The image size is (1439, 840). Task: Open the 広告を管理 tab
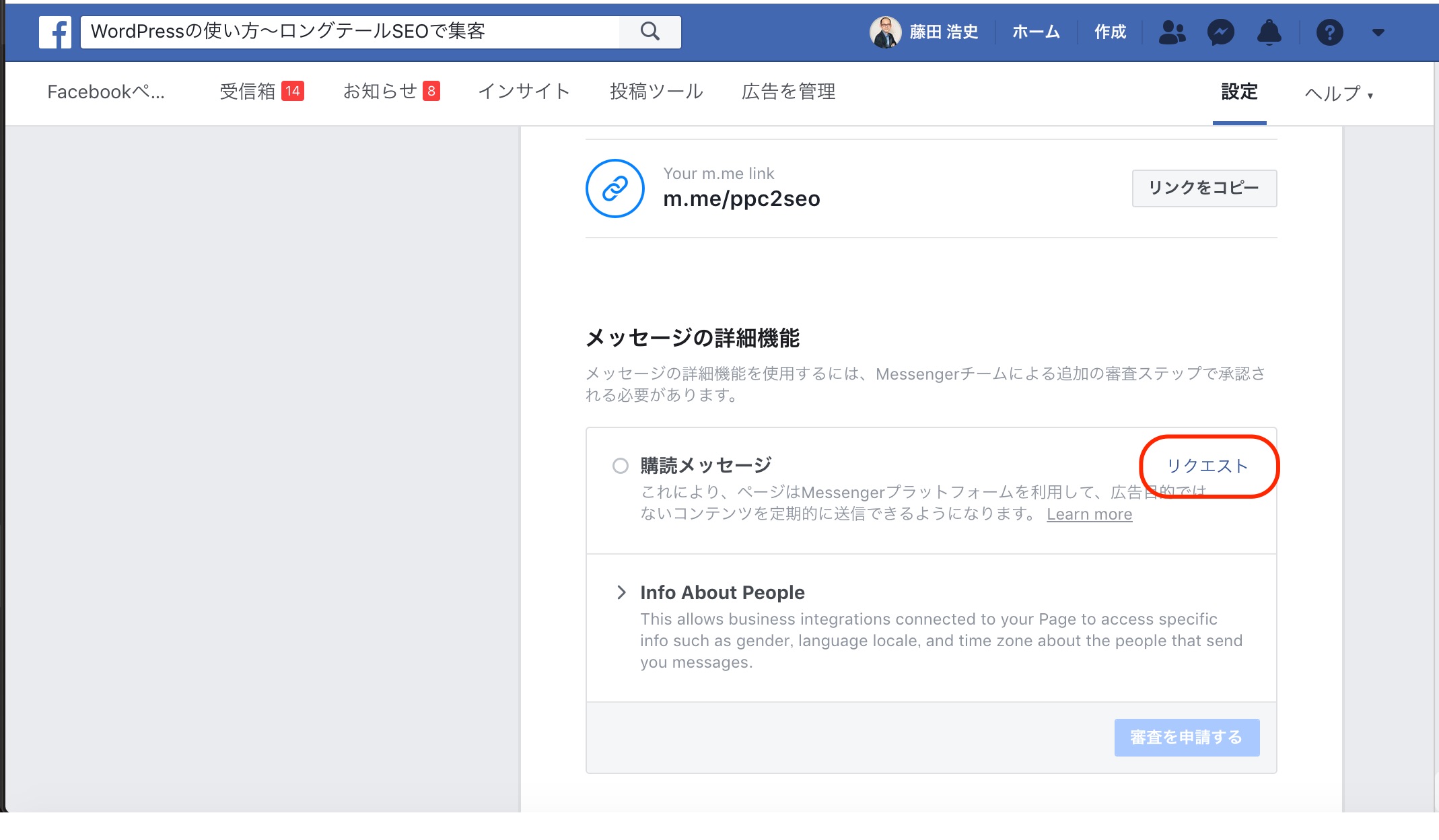tap(789, 92)
